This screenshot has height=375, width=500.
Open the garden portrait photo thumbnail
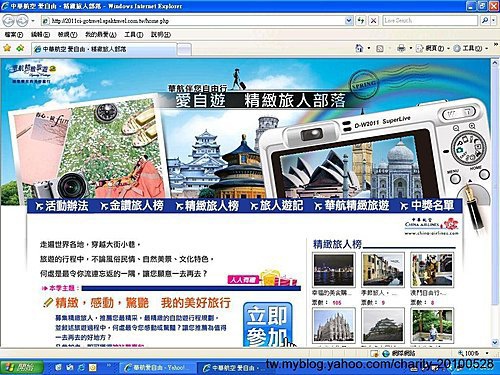pos(432,325)
